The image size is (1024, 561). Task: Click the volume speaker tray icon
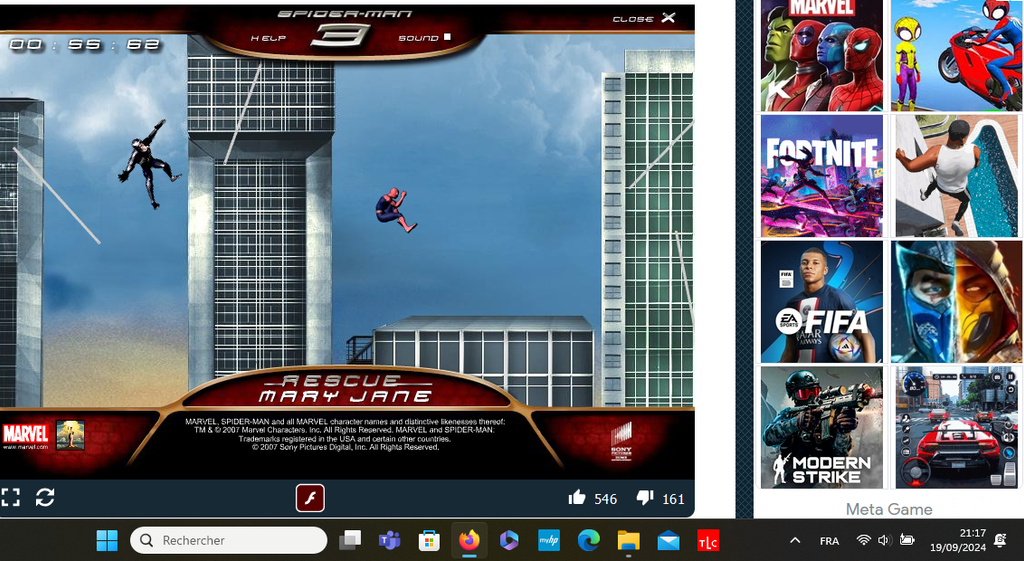click(x=884, y=540)
